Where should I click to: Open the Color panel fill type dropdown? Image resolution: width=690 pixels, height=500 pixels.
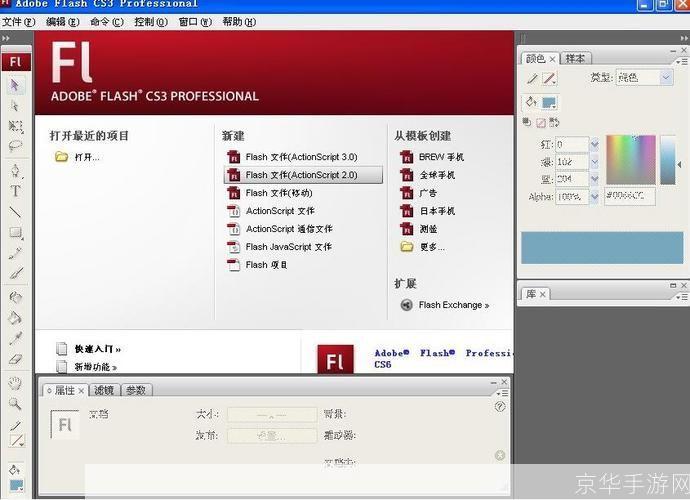[666, 78]
